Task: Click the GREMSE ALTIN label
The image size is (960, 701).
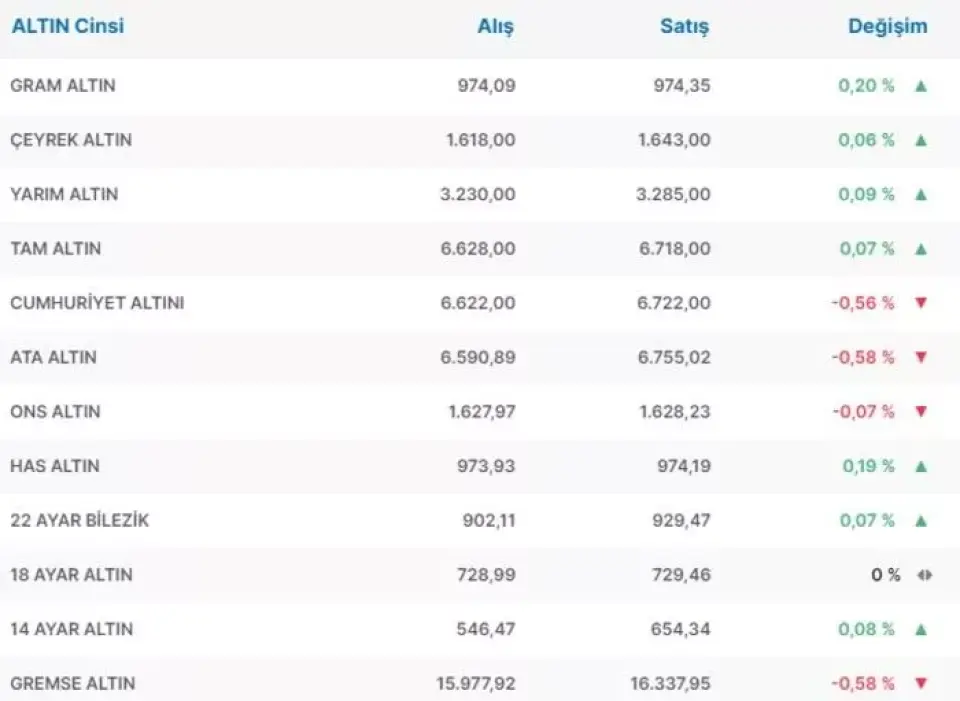Action: [72, 684]
